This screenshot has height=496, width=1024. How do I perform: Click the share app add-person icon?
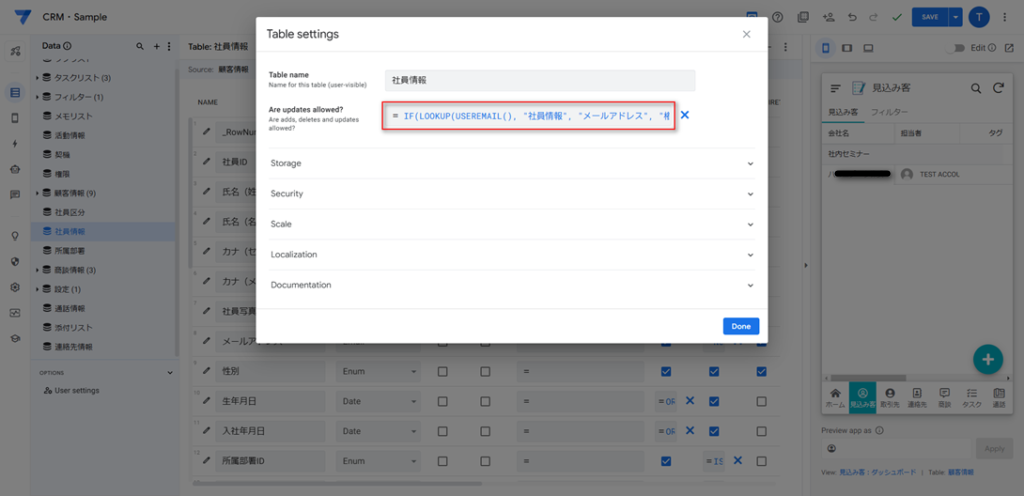point(827,17)
